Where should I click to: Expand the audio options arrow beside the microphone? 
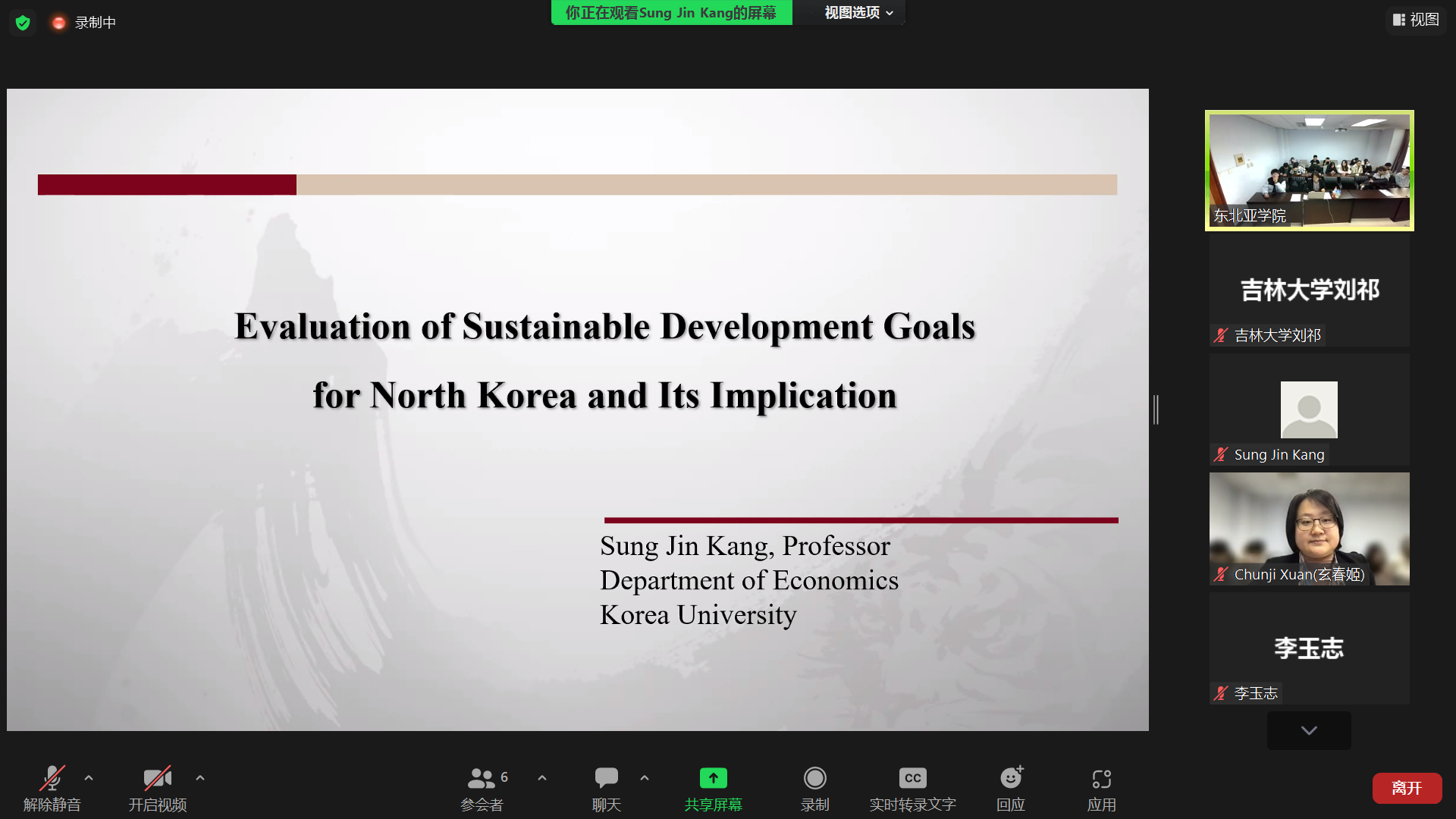click(89, 778)
